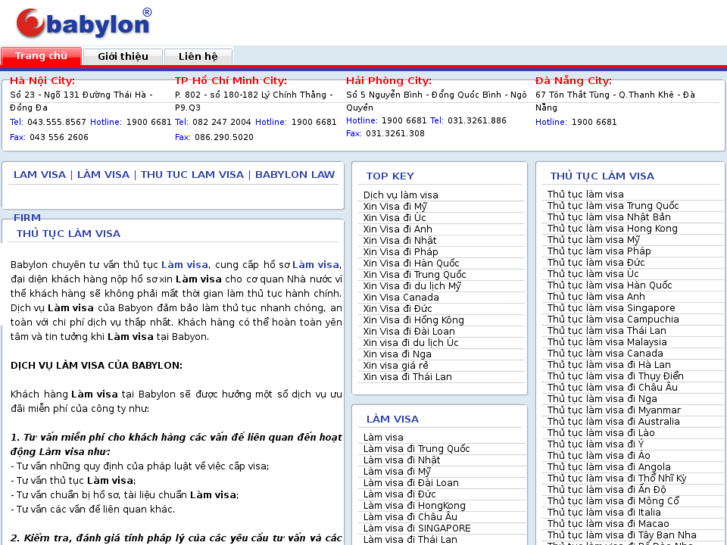The width and height of the screenshot is (727, 545).
Task: Select Xin visa giá rẻ link
Action: point(395,366)
